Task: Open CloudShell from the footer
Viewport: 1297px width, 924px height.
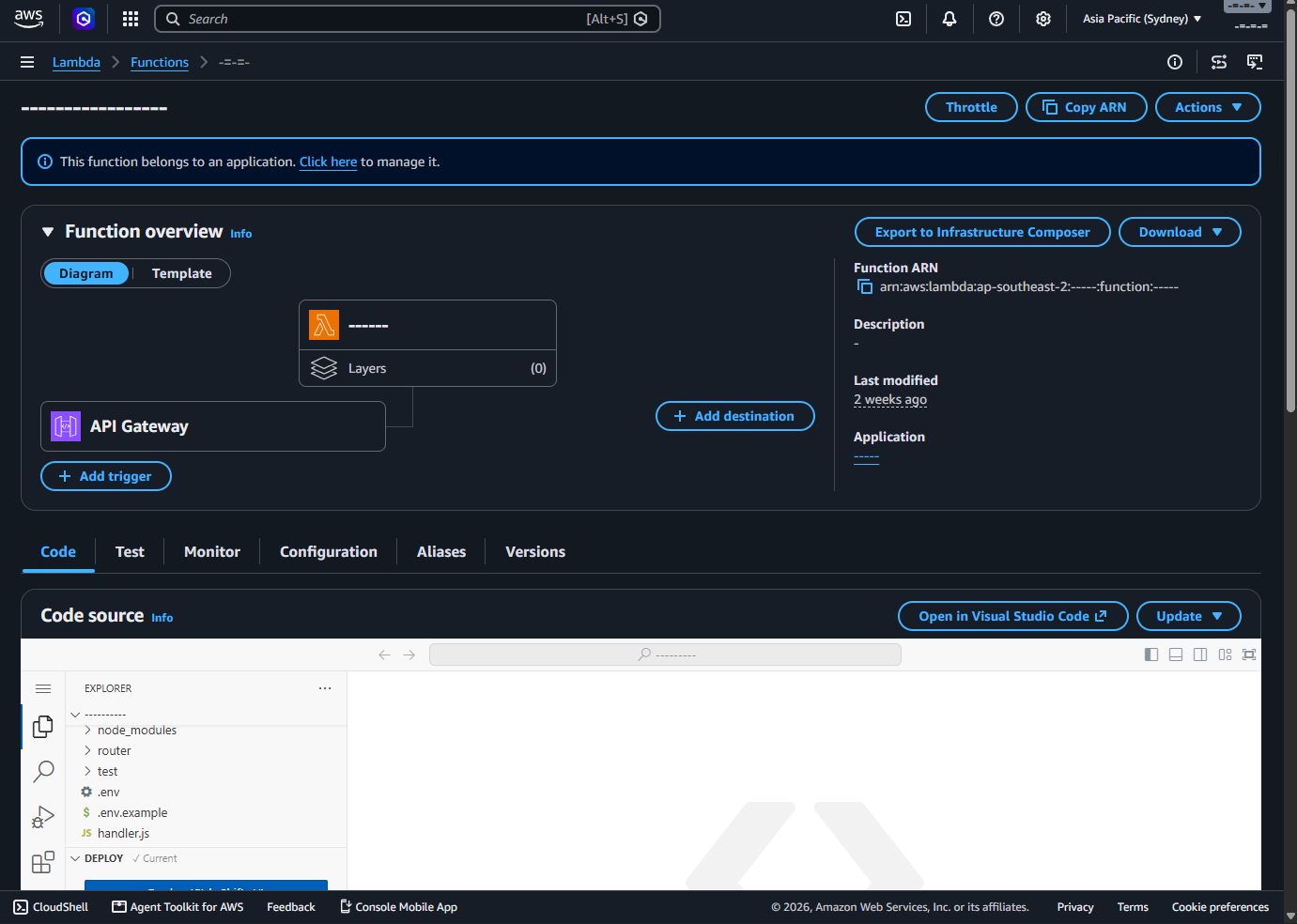Action: coord(51,907)
